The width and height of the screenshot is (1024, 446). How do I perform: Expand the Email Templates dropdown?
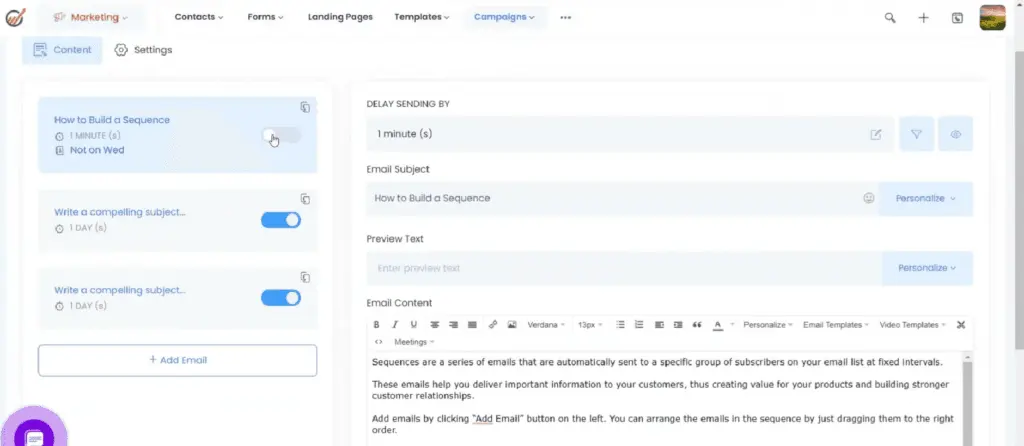836,325
